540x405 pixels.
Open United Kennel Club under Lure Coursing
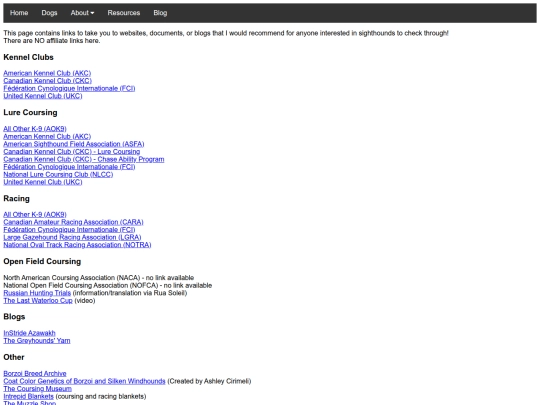(43, 182)
